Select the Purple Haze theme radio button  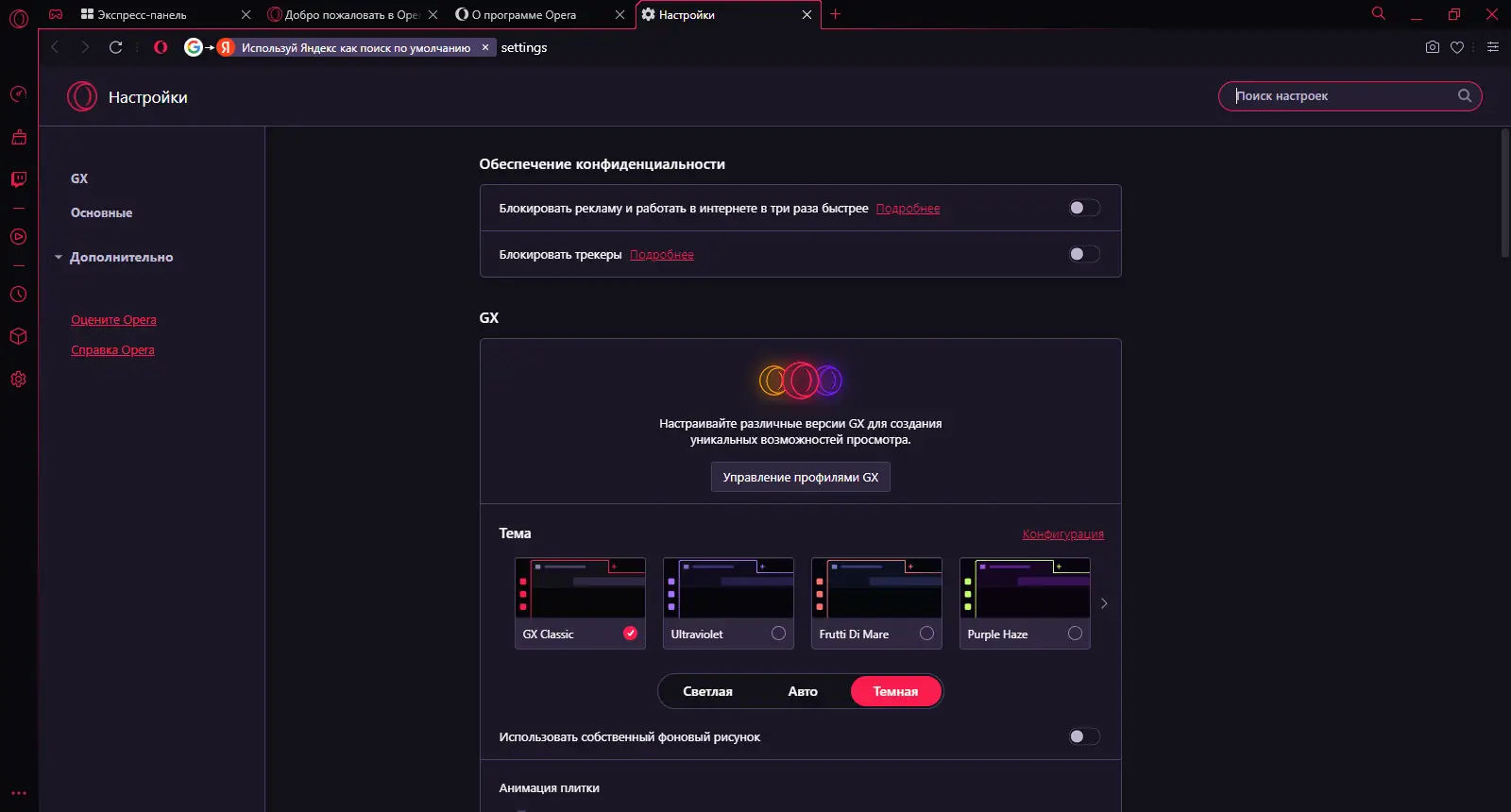[1075, 634]
